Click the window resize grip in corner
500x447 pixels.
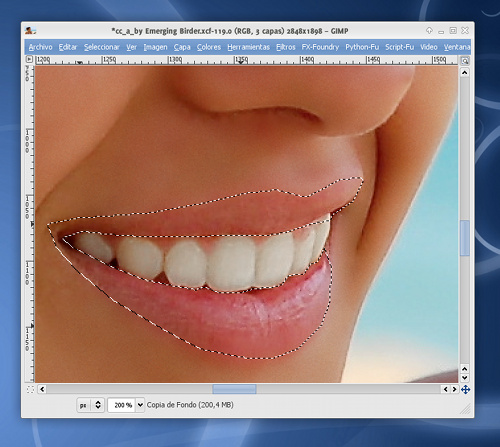pyautogui.click(x=465, y=409)
